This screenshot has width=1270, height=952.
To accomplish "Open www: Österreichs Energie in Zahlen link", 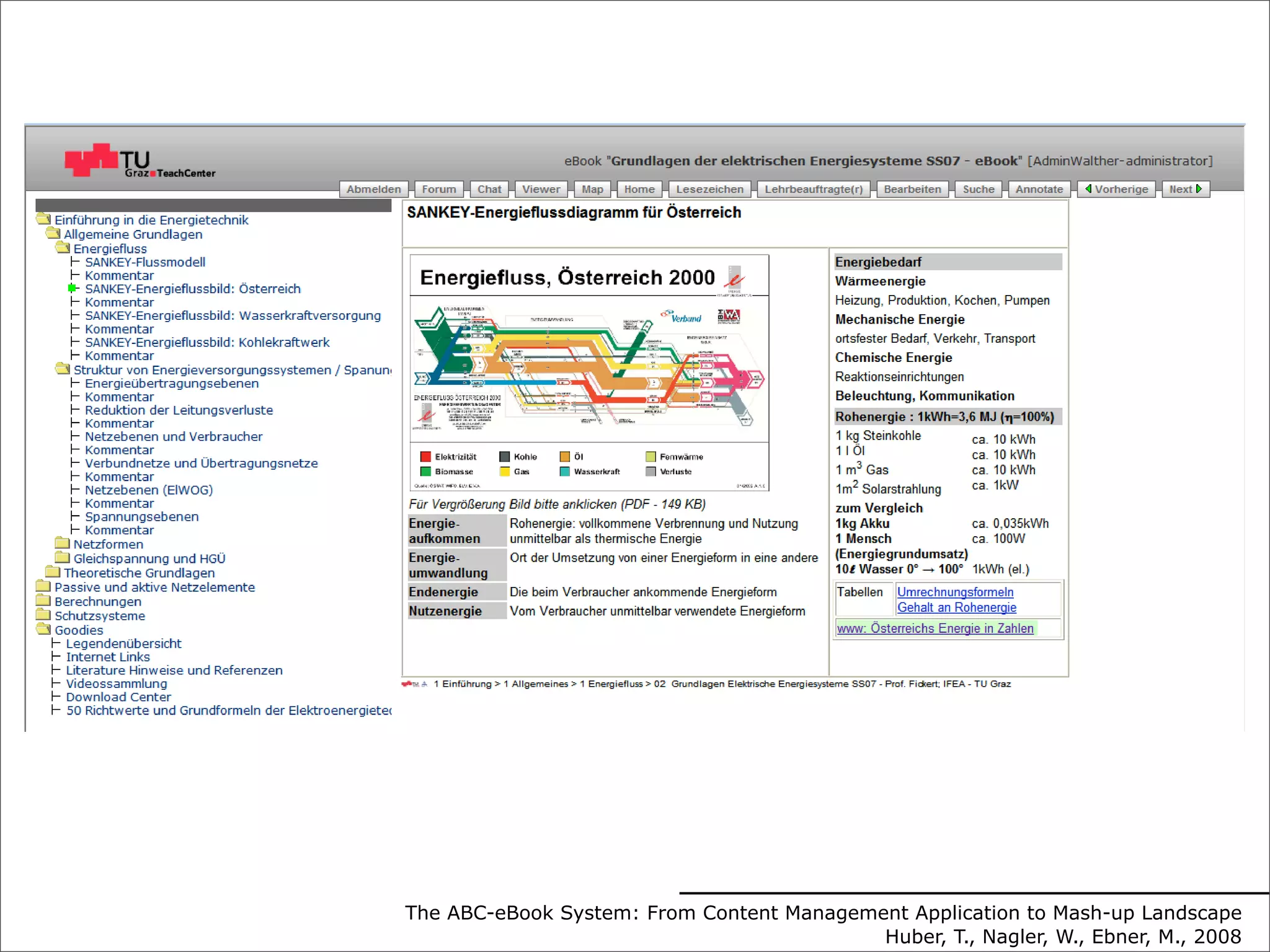I will [935, 628].
